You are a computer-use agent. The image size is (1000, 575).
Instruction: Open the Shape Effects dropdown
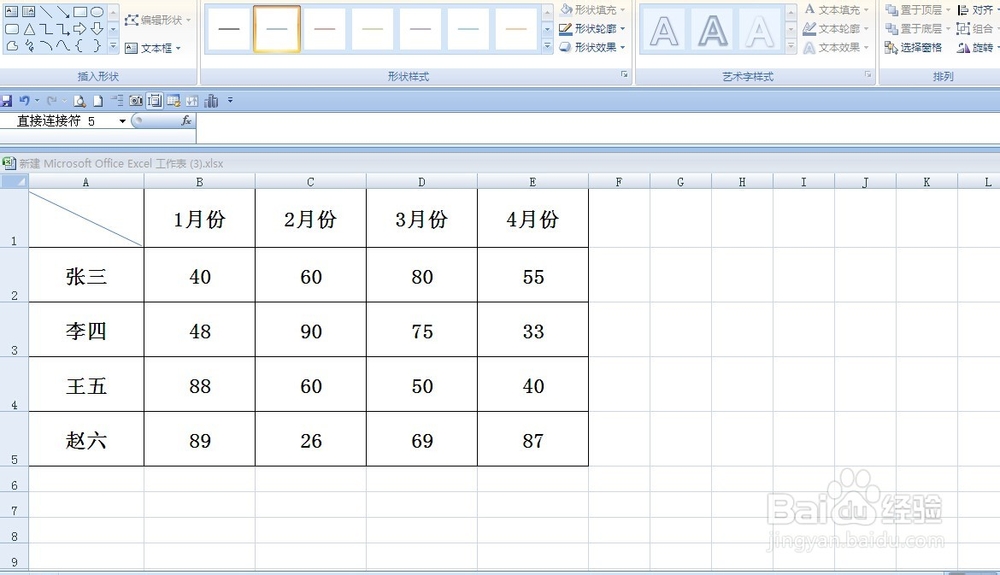[592, 47]
